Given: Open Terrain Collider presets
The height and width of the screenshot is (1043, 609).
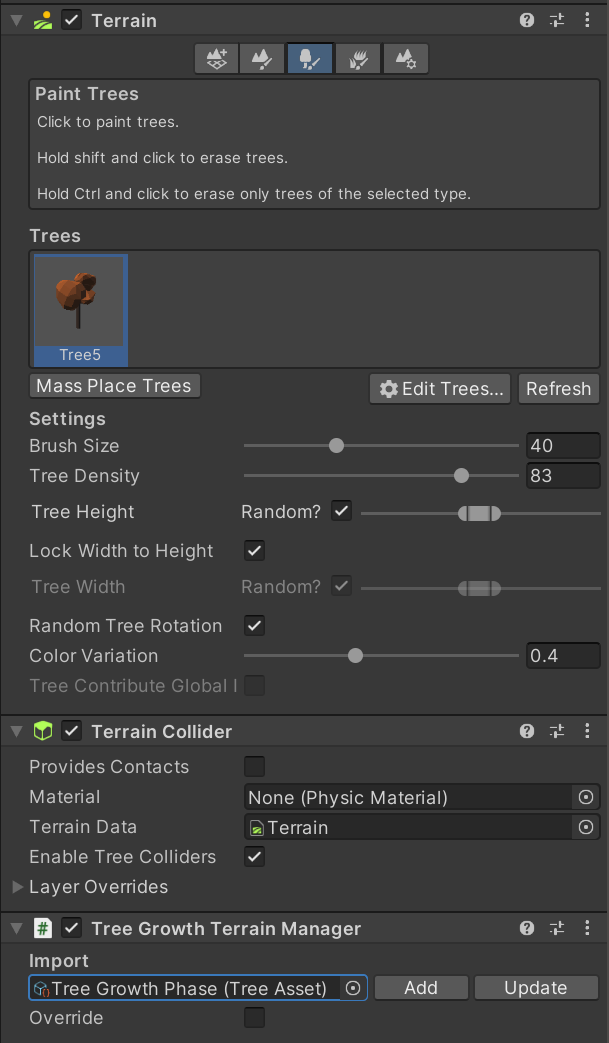Looking at the screenshot, I should point(556,732).
